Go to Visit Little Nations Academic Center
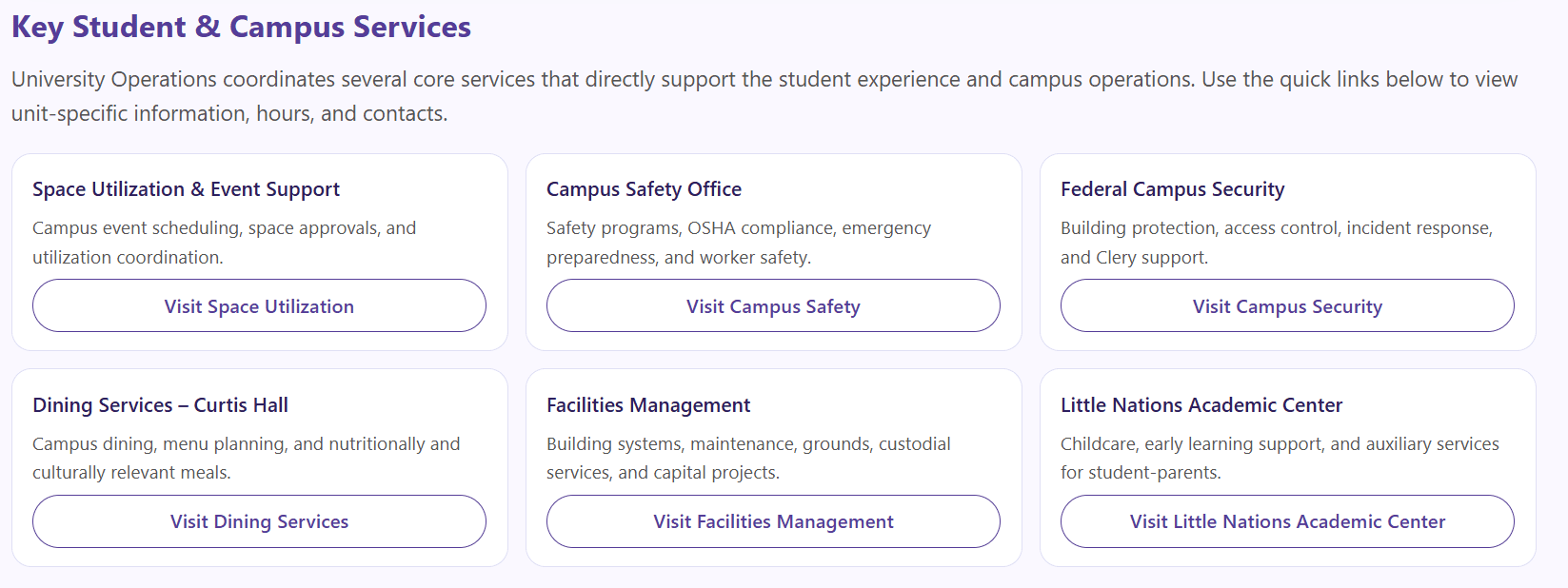1568x588 pixels. [x=1287, y=521]
